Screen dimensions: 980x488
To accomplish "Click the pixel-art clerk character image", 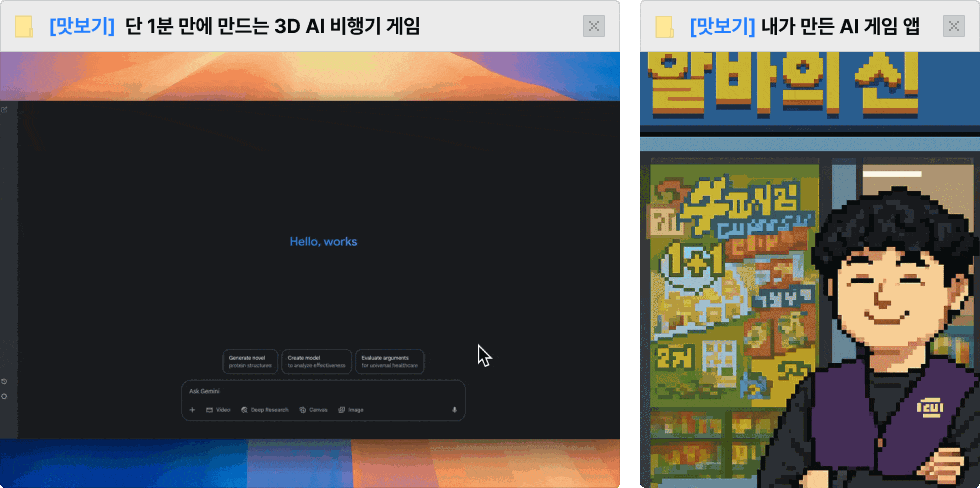I will pyautogui.click(x=875, y=337).
